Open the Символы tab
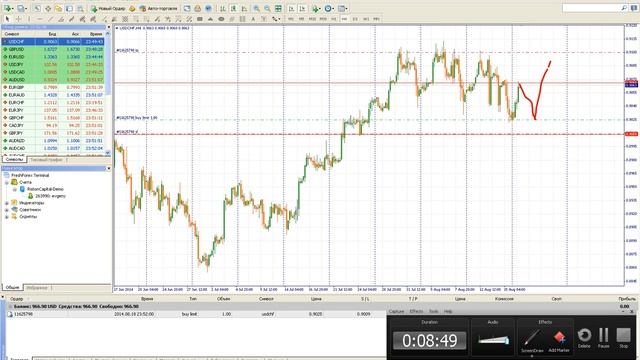Viewport: 640px width, 360px height. coord(15,160)
